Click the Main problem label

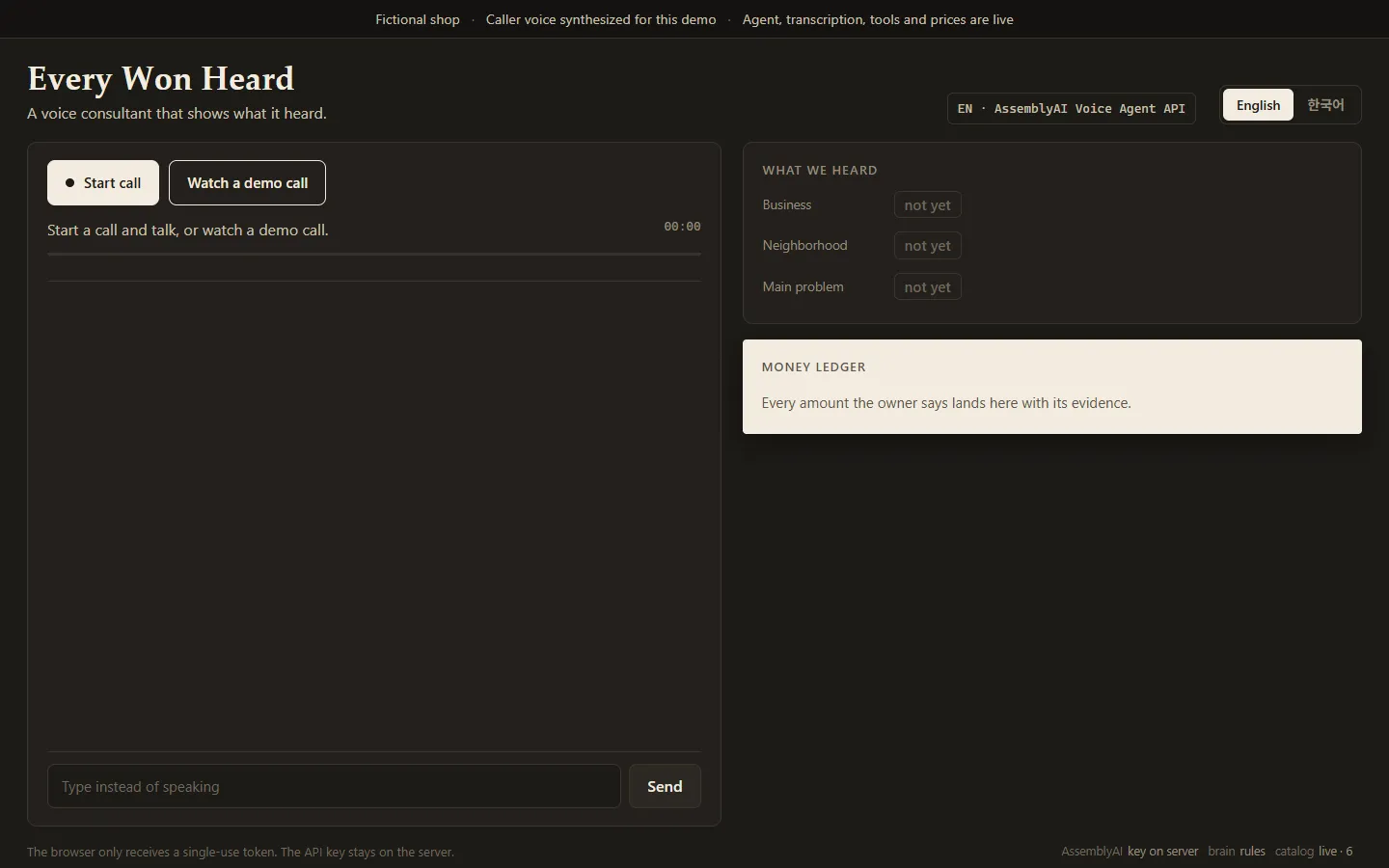tap(803, 286)
